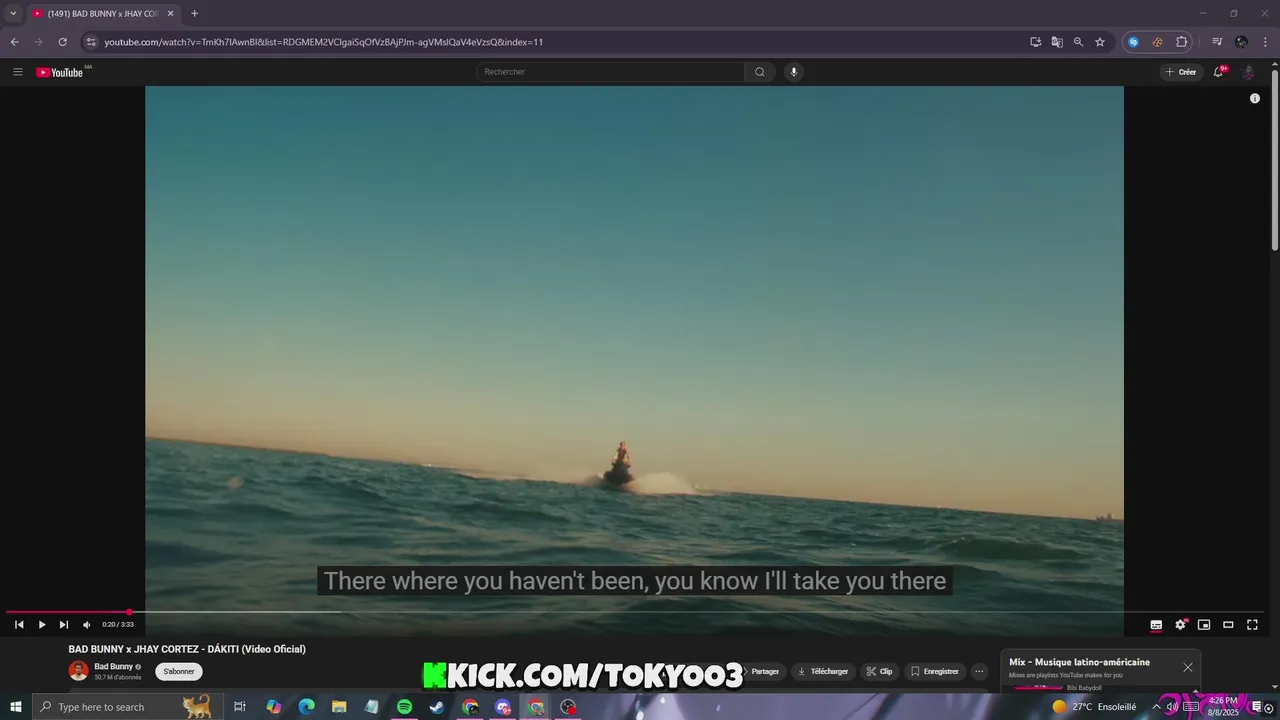Open the Créer menu
1280x720 pixels.
tap(1181, 72)
